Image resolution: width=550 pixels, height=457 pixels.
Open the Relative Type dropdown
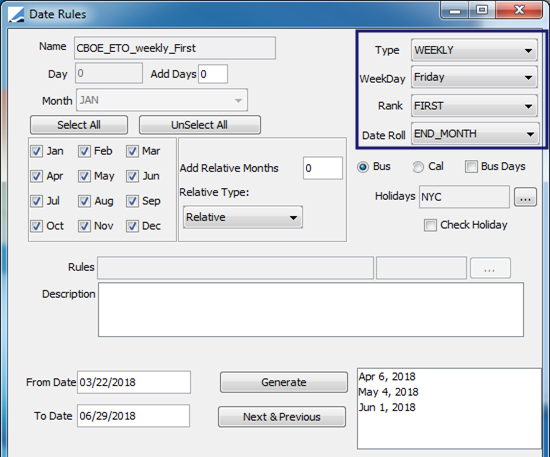(x=243, y=217)
